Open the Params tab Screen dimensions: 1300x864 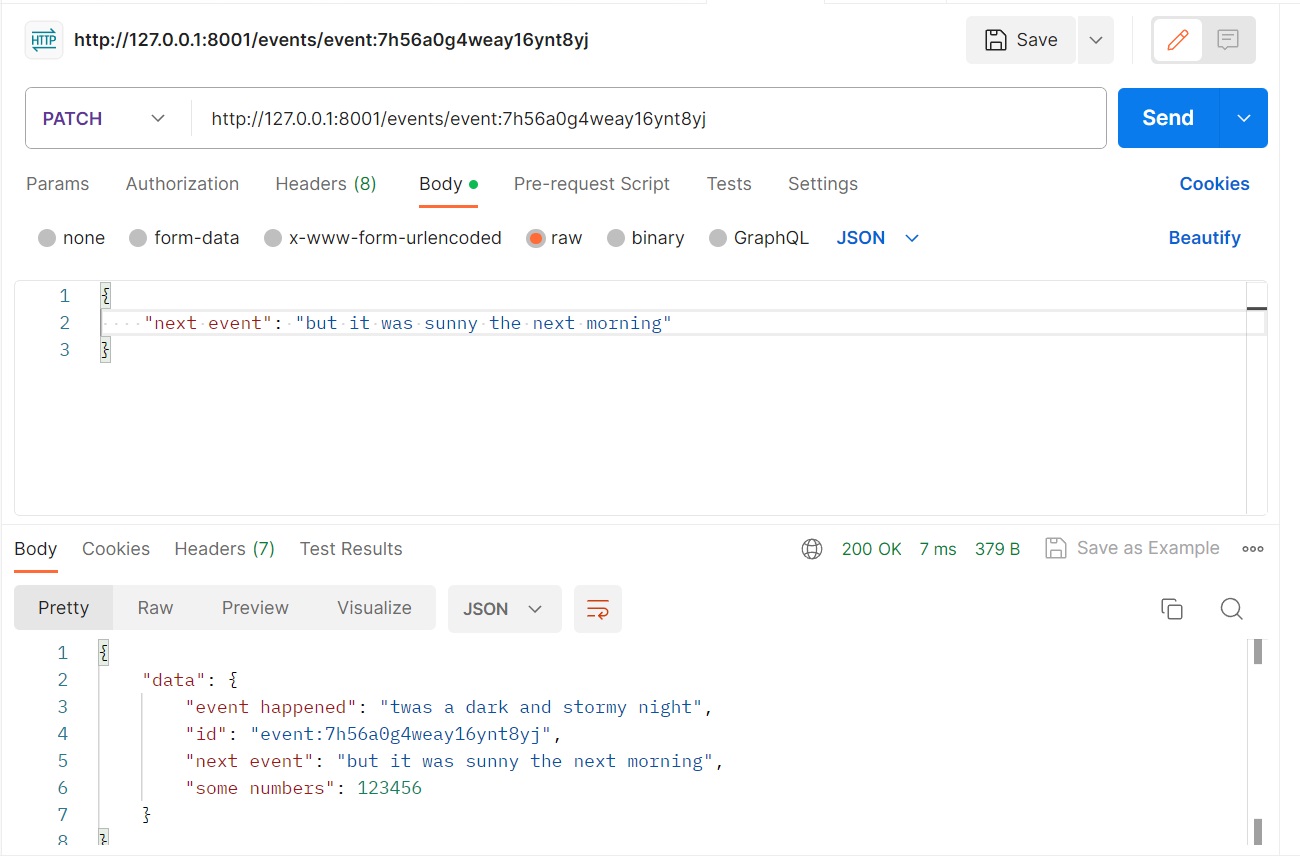pyautogui.click(x=57, y=184)
